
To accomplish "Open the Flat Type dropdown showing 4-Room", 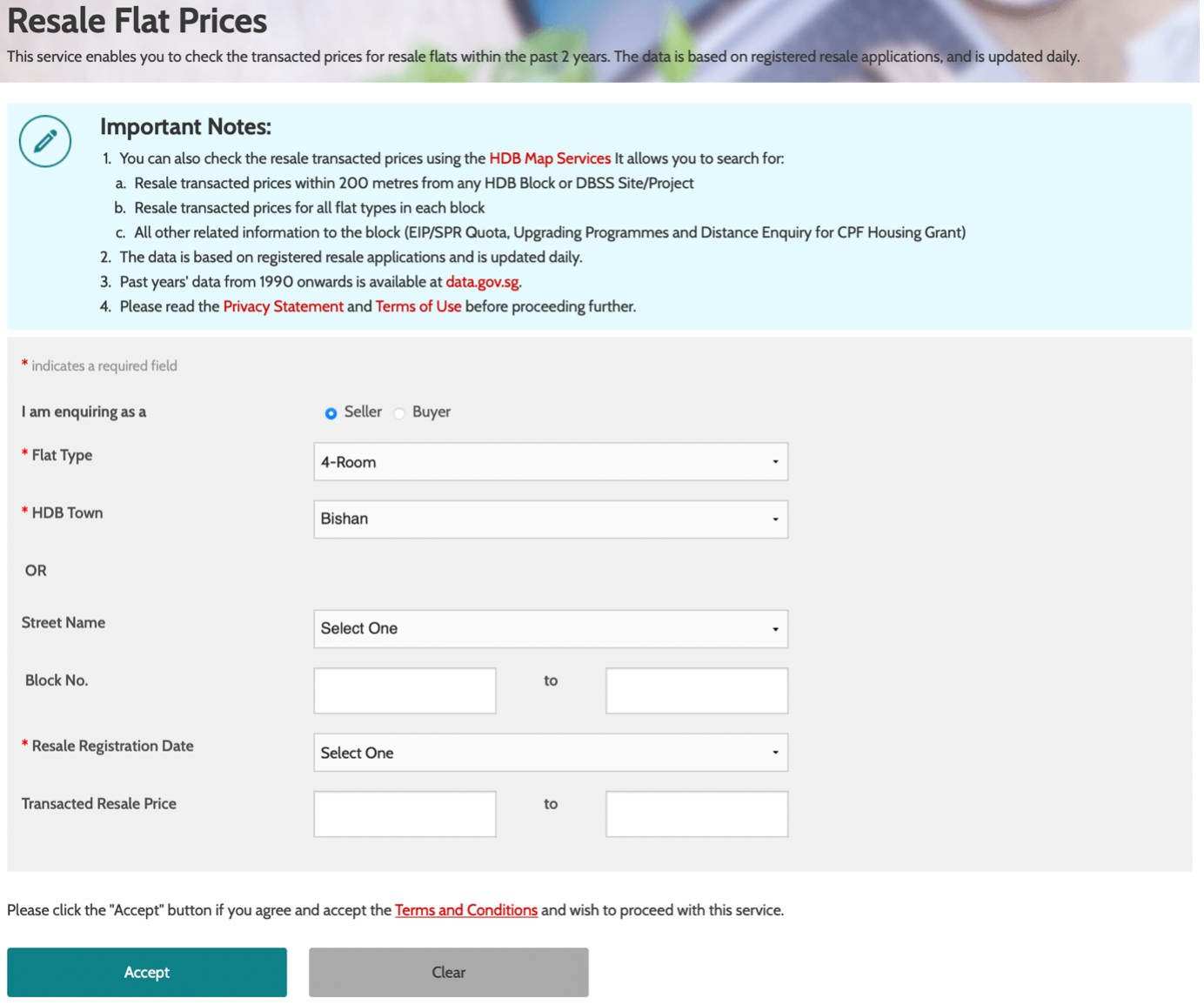I will 551,462.
